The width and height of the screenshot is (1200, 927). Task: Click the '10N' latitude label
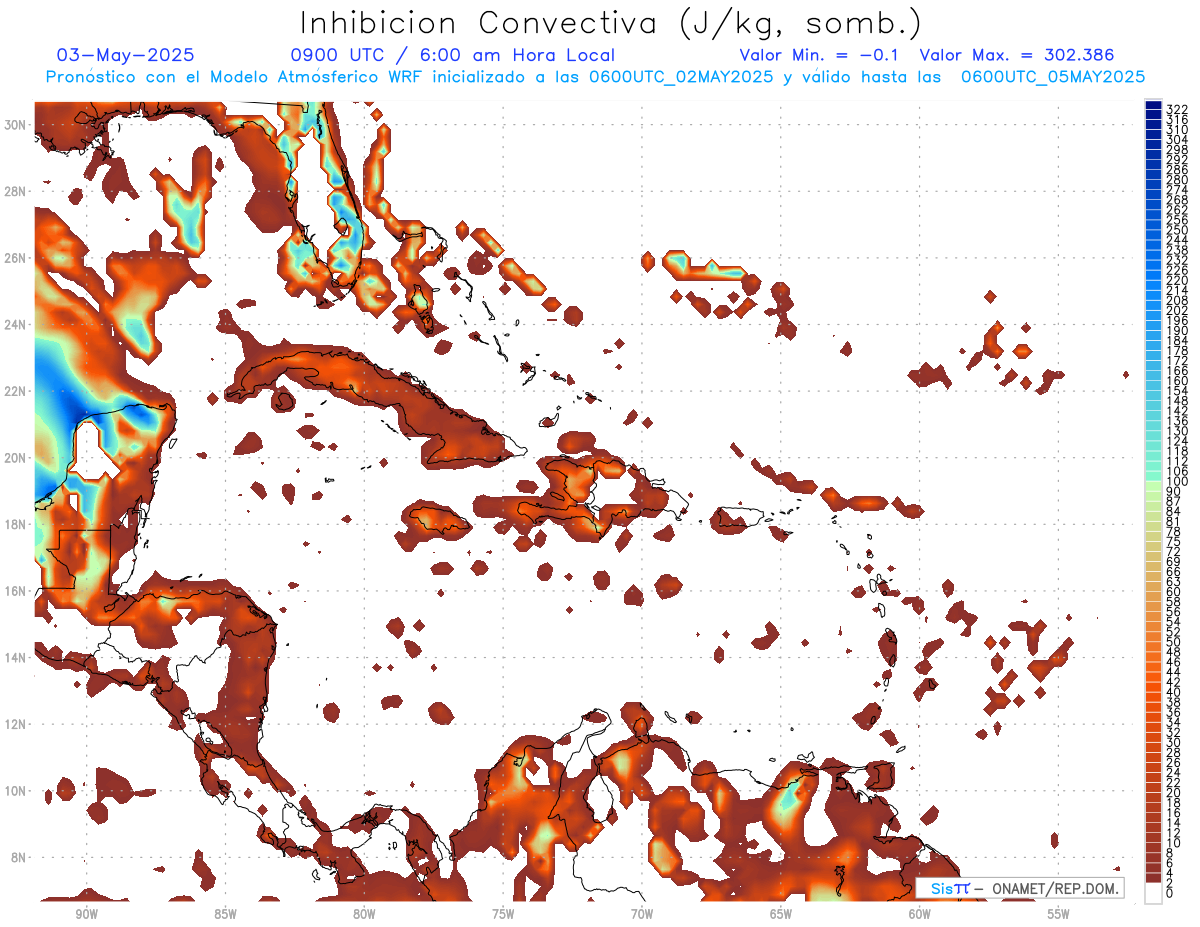(x=16, y=791)
